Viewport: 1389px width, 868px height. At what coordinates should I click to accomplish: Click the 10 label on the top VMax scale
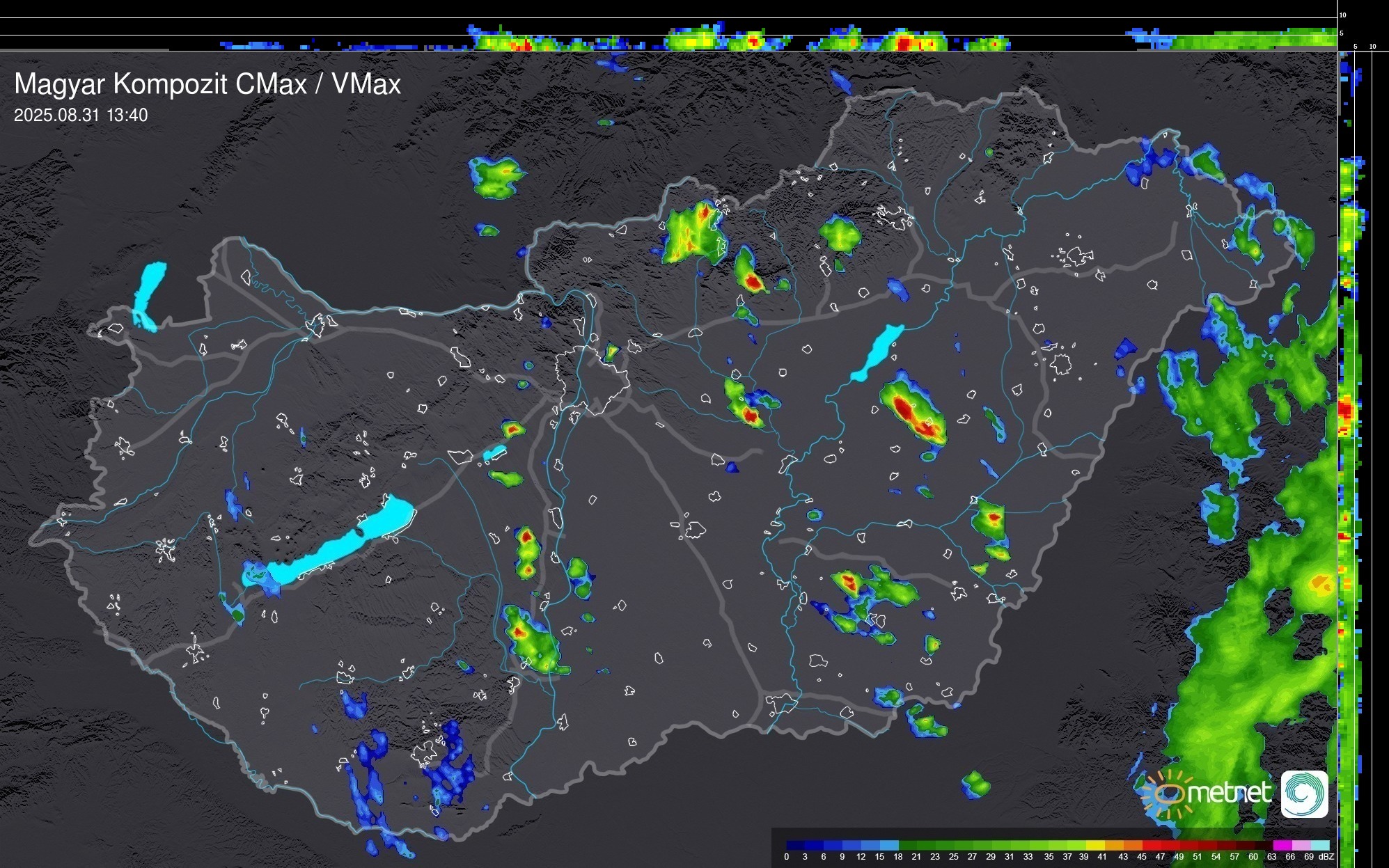1342,15
